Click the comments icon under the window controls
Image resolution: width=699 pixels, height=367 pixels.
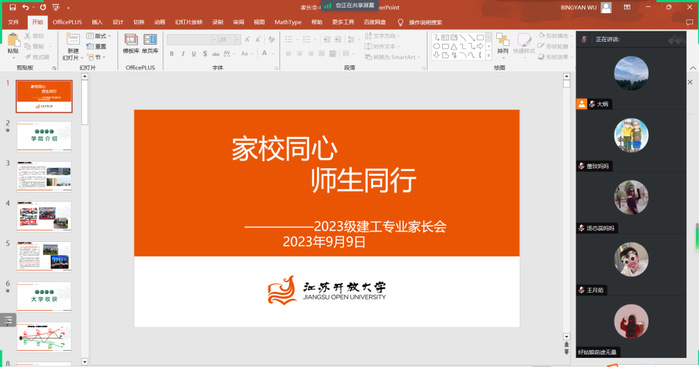pos(690,22)
